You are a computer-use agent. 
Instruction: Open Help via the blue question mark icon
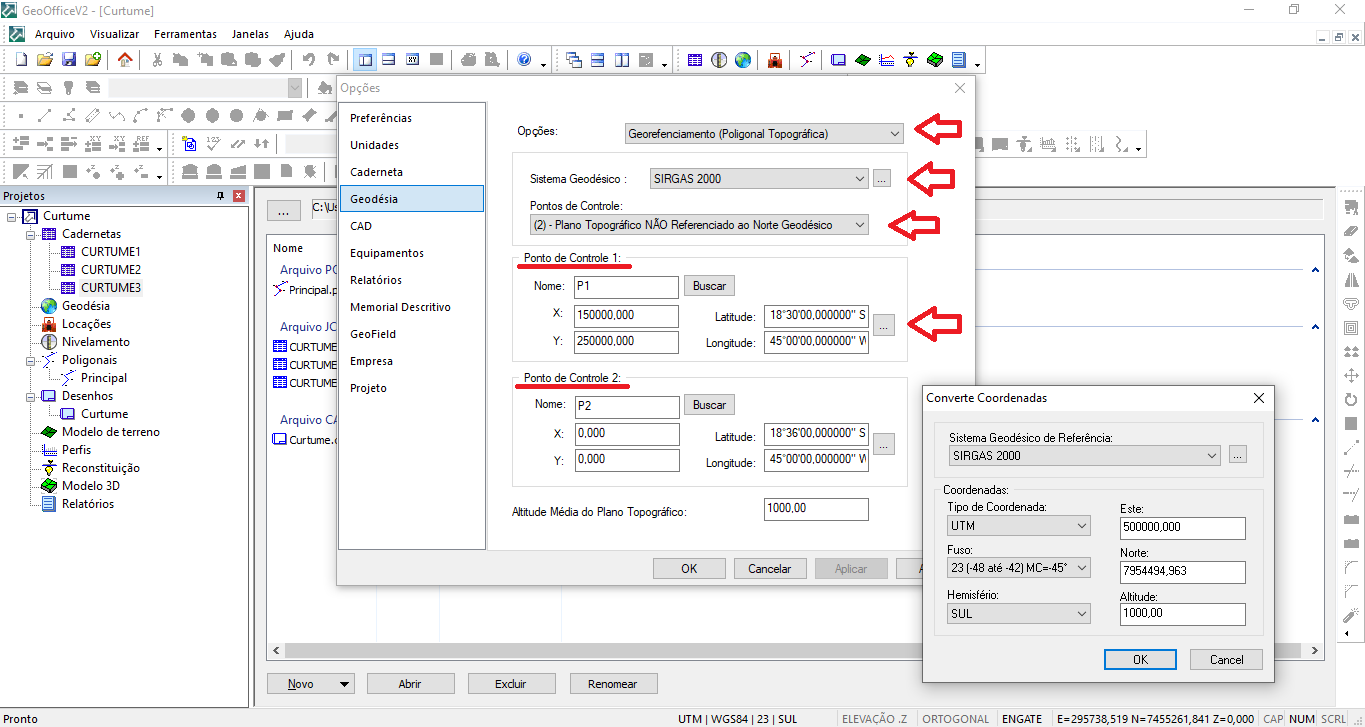tap(524, 60)
